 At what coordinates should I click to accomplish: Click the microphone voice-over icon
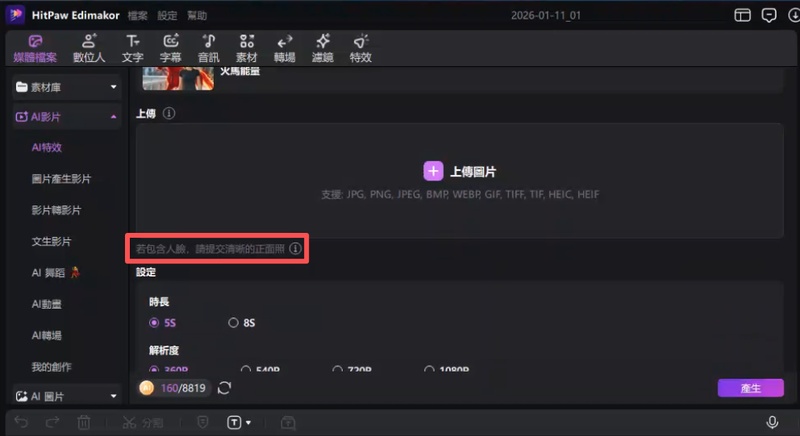pyautogui.click(x=772, y=423)
